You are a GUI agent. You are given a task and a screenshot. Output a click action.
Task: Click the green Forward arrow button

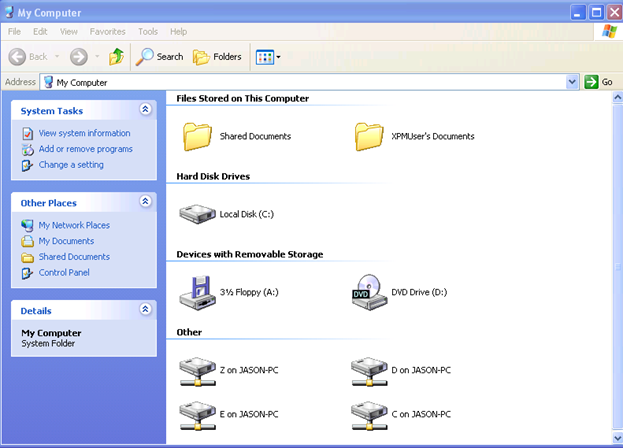pyautogui.click(x=79, y=57)
